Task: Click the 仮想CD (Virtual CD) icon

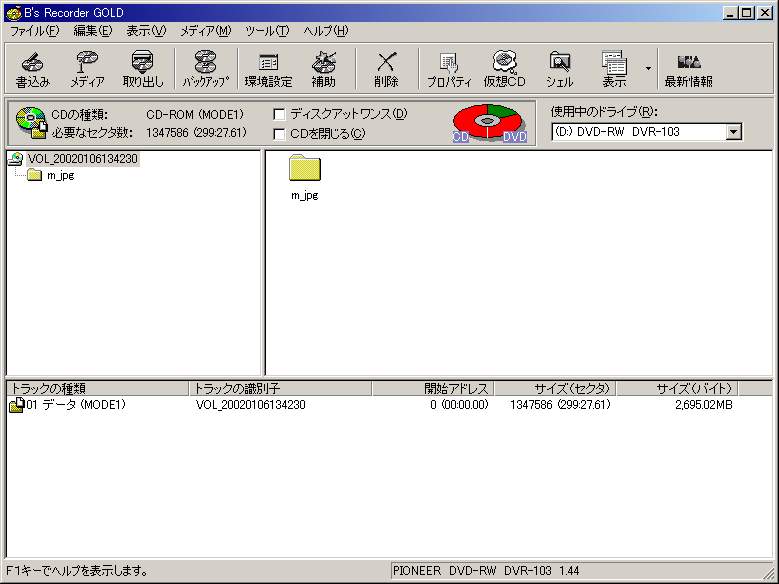Action: tap(505, 69)
